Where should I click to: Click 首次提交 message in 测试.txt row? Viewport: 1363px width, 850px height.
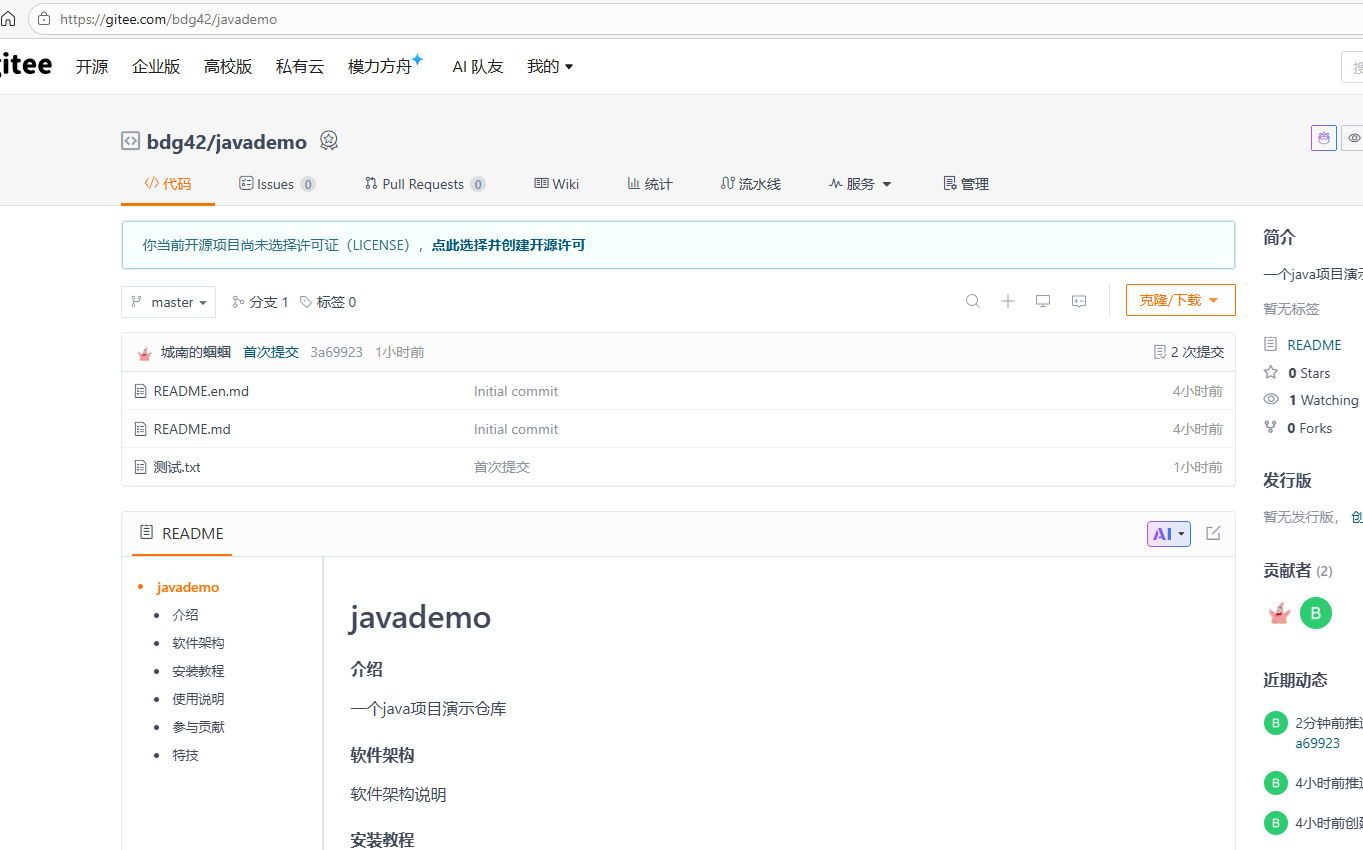[502, 467]
